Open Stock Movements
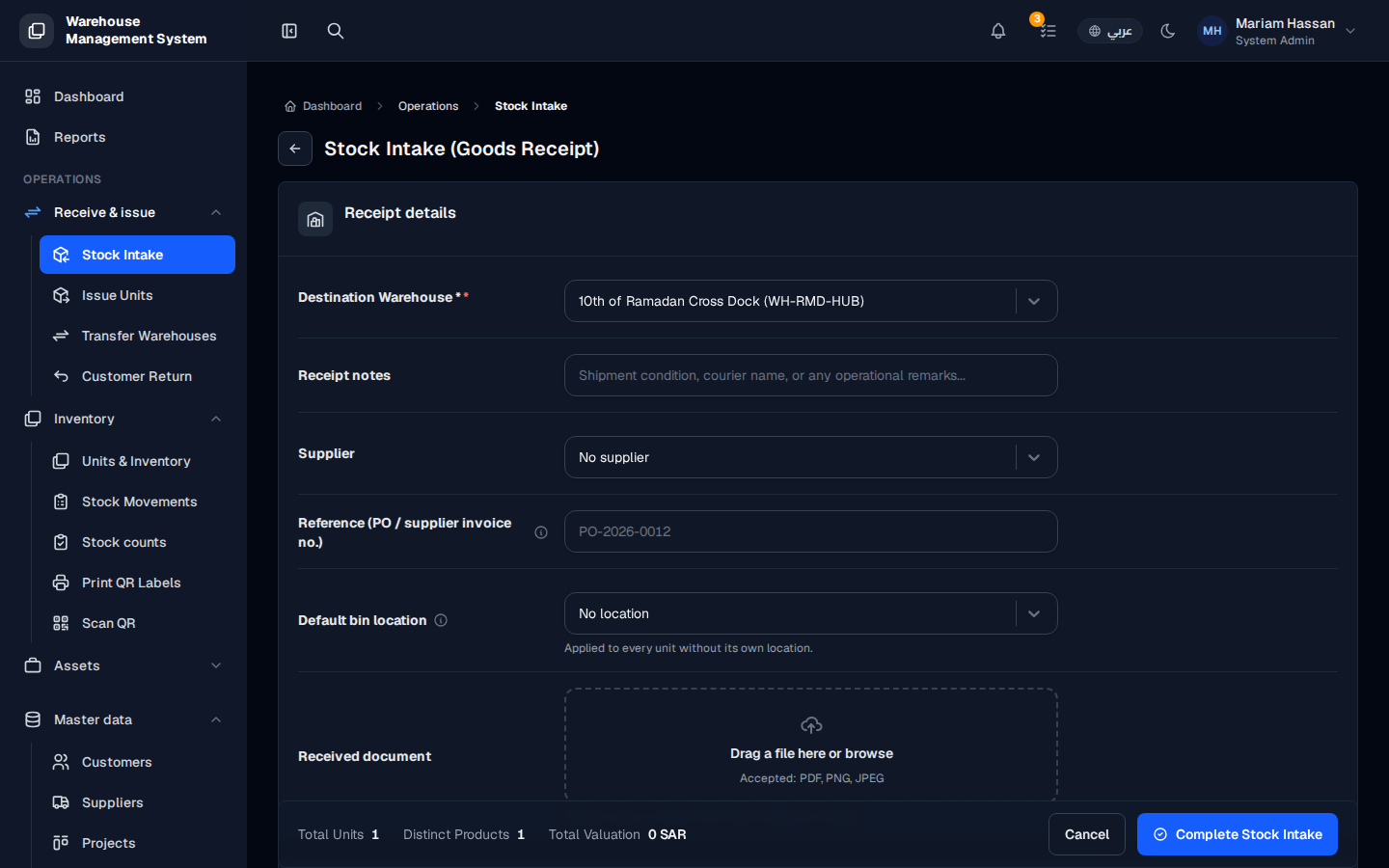This screenshot has height=868, width=1389. [x=137, y=502]
